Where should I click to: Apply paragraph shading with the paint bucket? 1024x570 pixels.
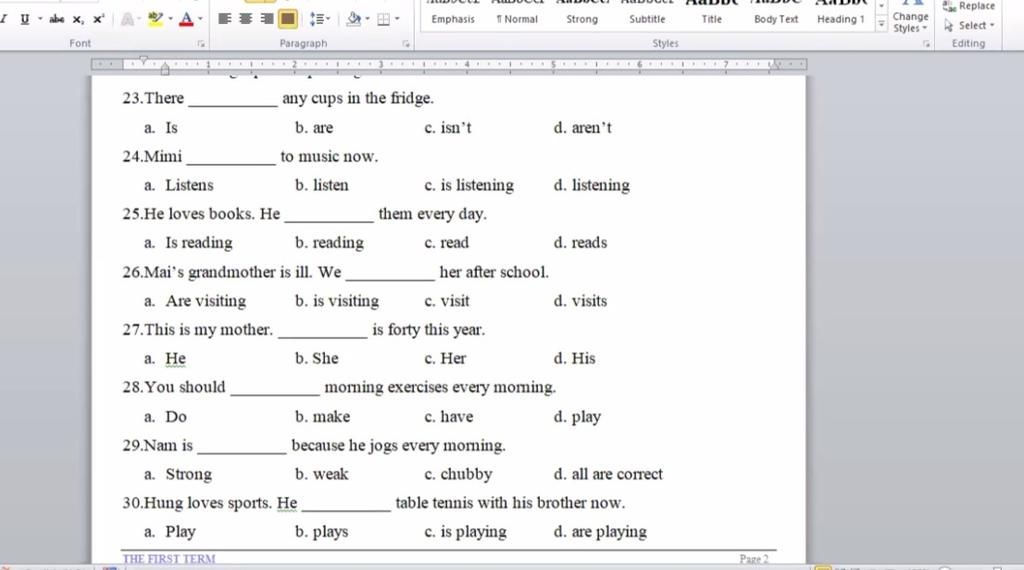click(x=353, y=19)
